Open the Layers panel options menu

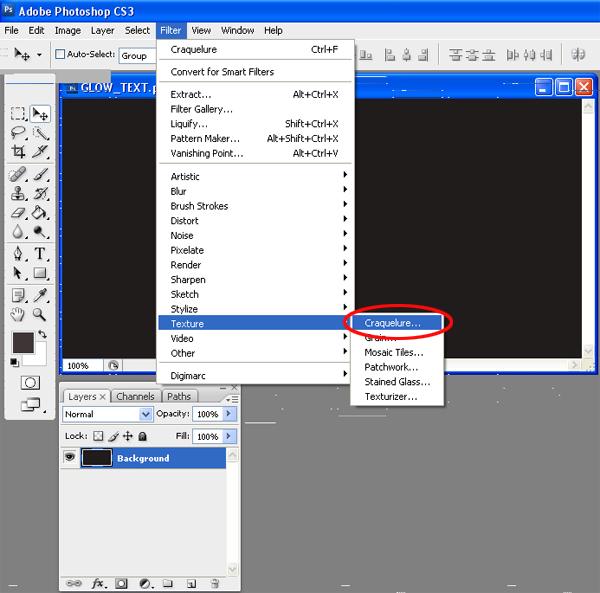coord(232,399)
